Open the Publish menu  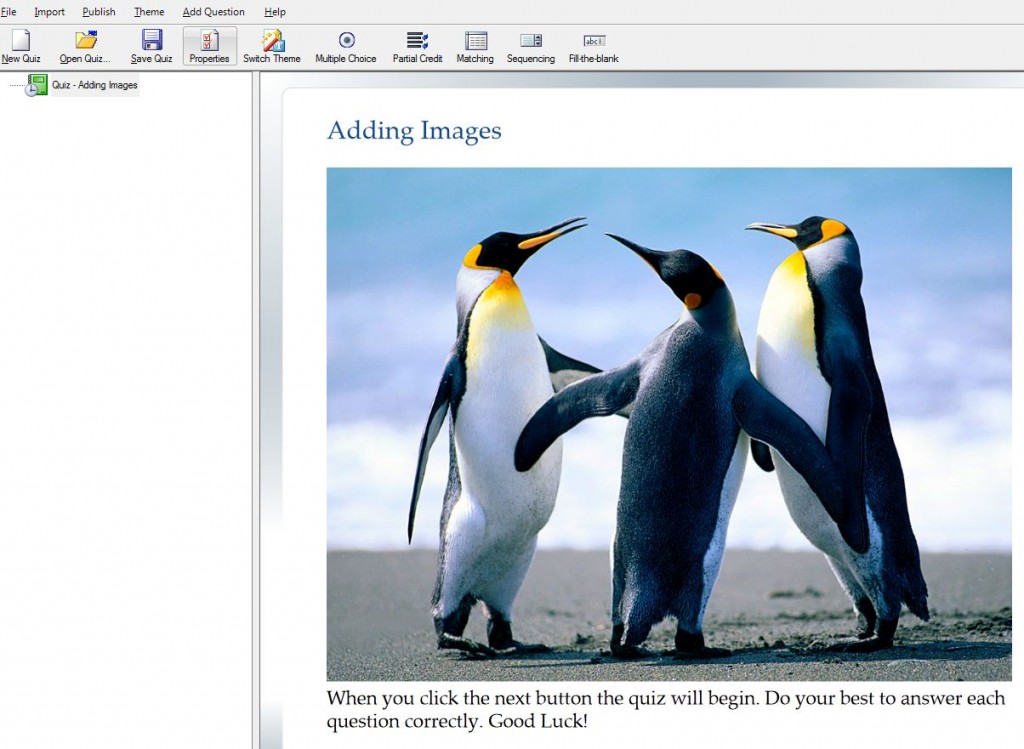[98, 11]
